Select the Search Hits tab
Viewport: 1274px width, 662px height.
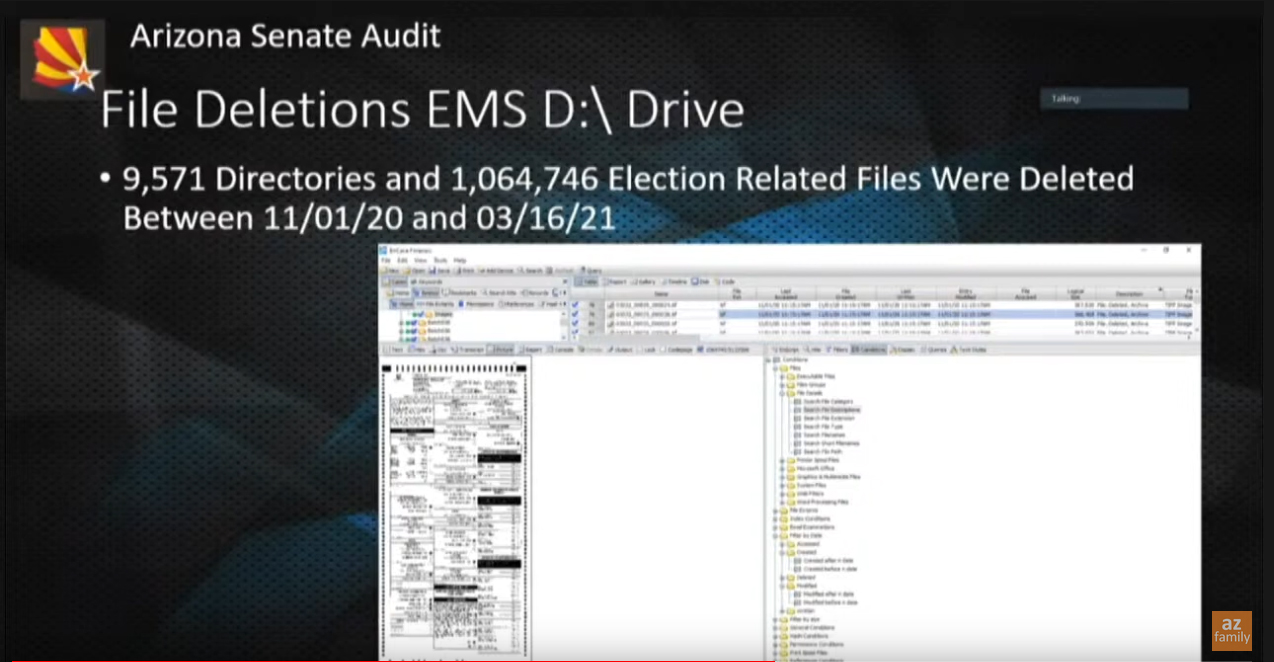coord(500,293)
